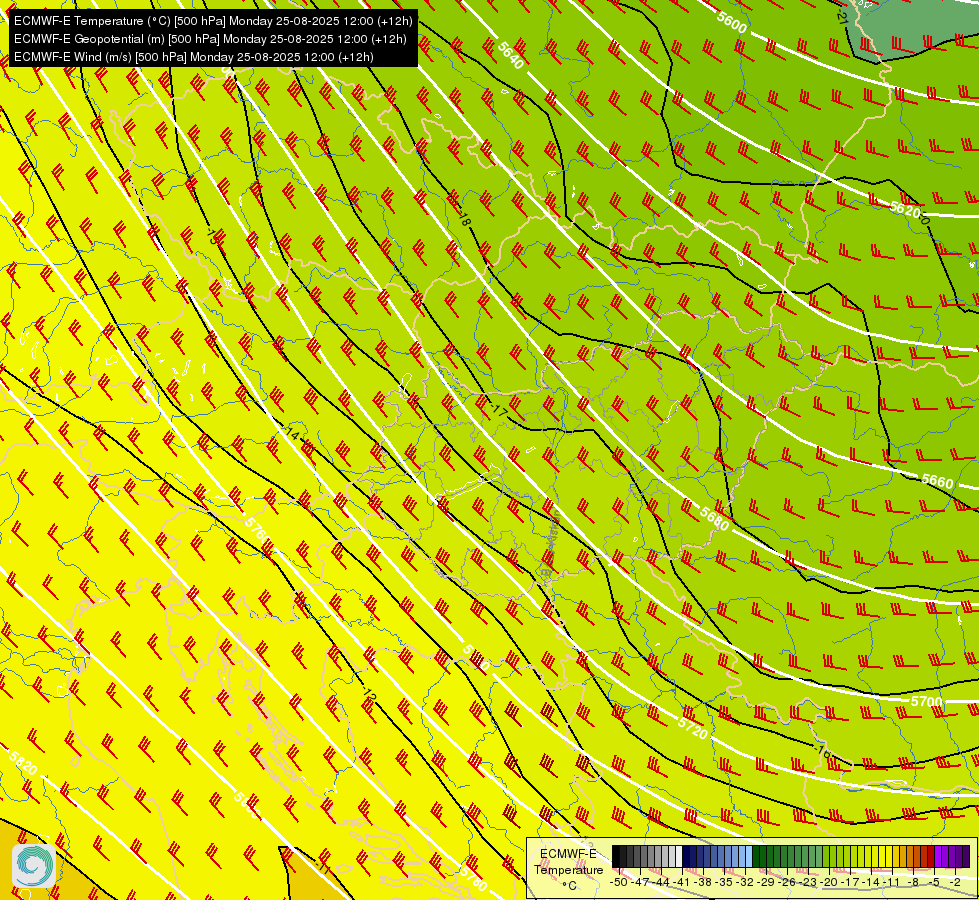Select the ECMWF-E Wind 500 hPa header line
The width and height of the screenshot is (979, 900).
(194, 57)
